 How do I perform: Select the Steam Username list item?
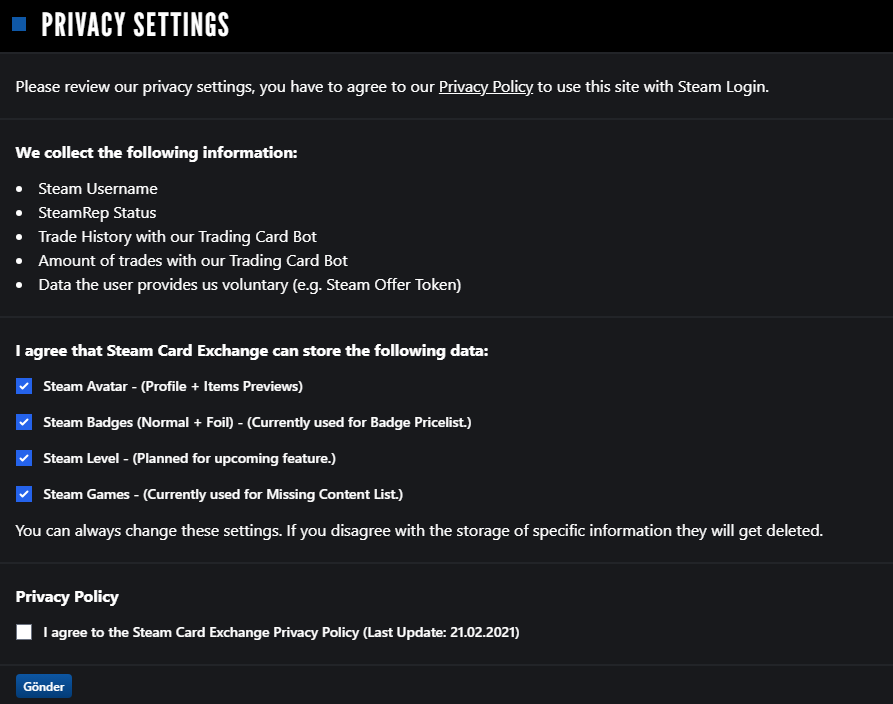[98, 189]
